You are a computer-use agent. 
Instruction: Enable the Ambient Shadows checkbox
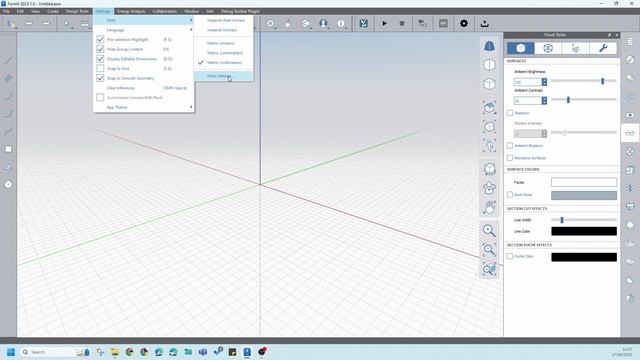[x=510, y=145]
